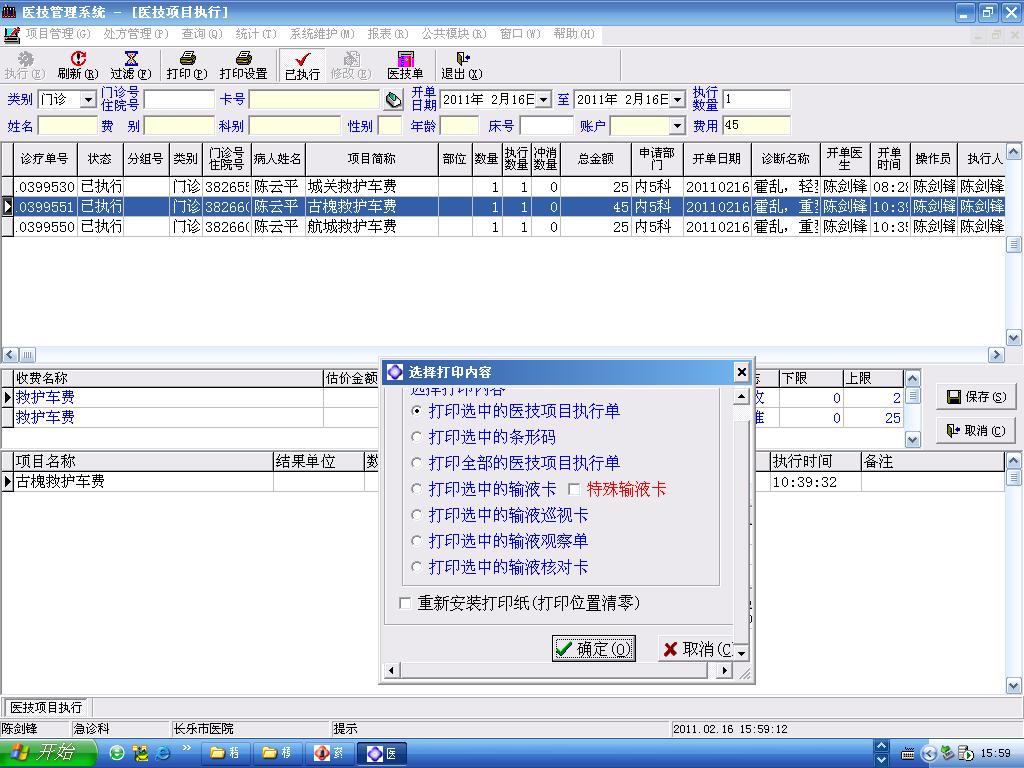Click the 保存 save button

[x=976, y=396]
